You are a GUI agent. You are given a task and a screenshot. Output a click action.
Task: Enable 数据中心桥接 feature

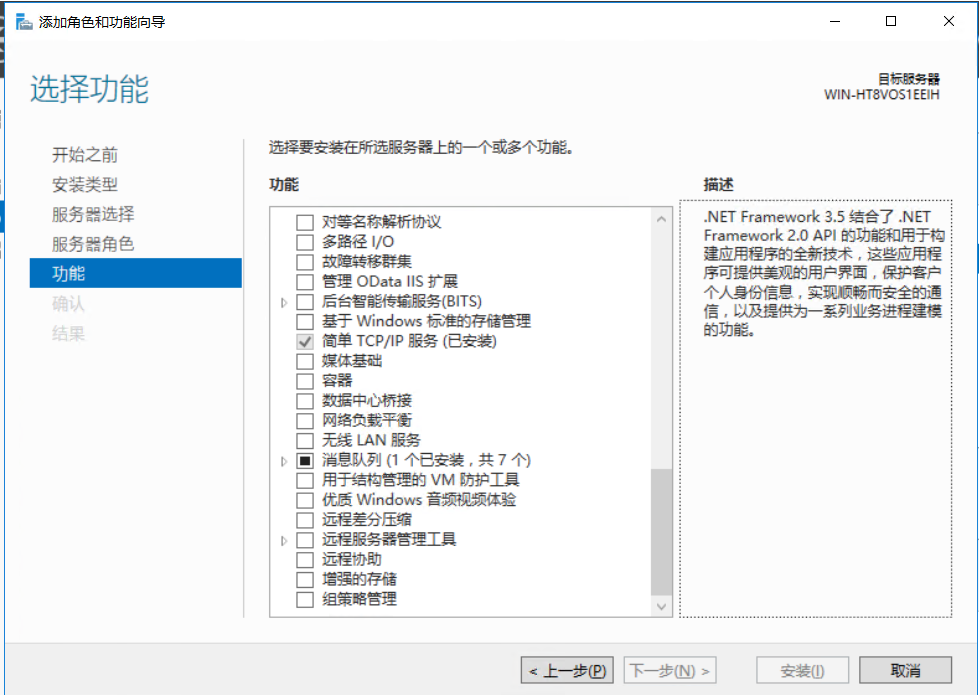pyautogui.click(x=303, y=400)
